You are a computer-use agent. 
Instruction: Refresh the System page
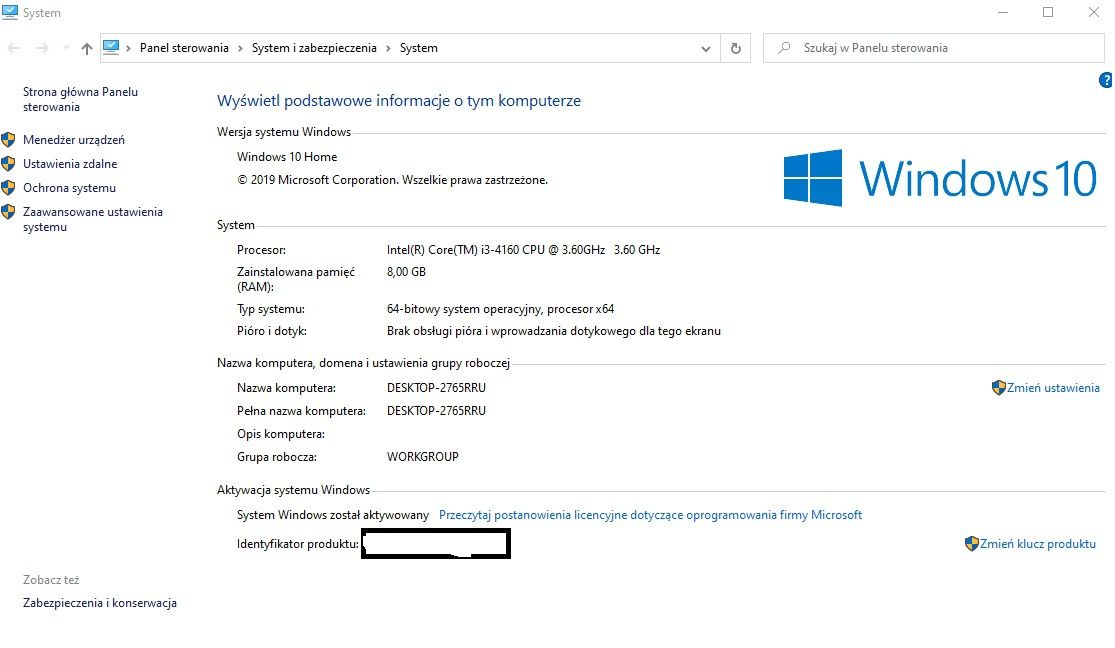tap(736, 48)
